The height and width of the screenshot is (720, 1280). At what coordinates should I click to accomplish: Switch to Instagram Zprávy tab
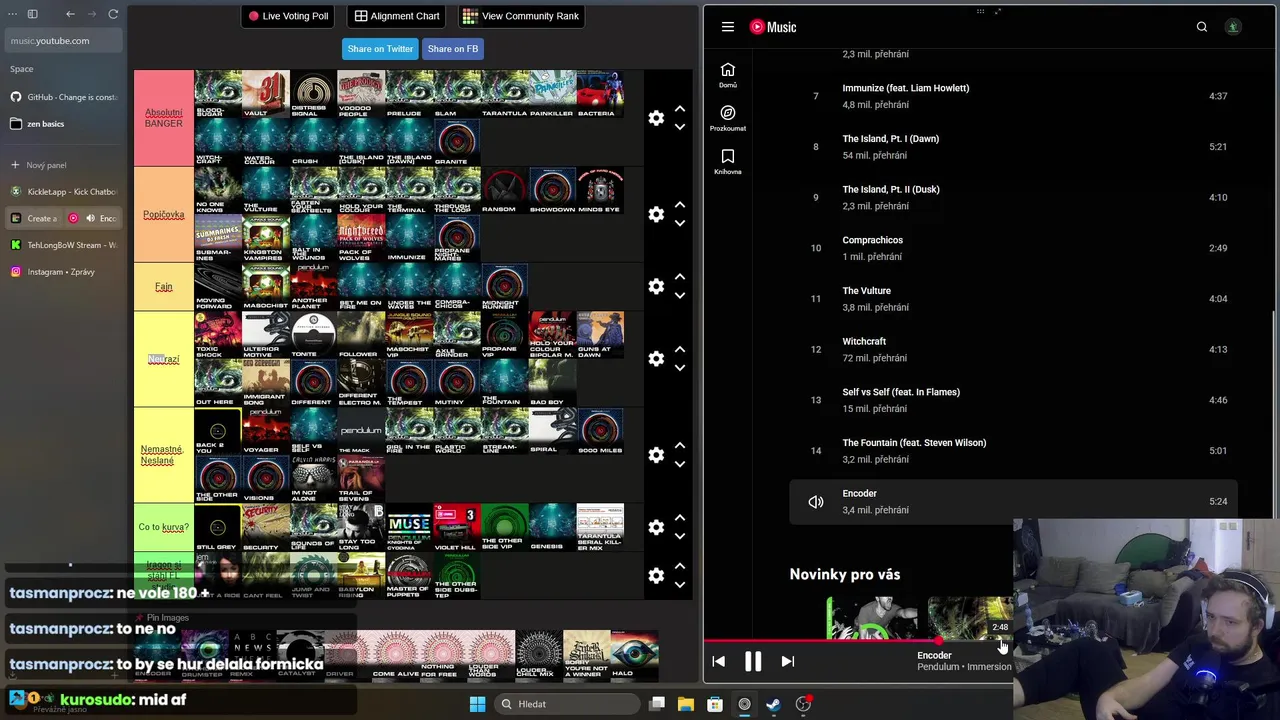click(63, 272)
